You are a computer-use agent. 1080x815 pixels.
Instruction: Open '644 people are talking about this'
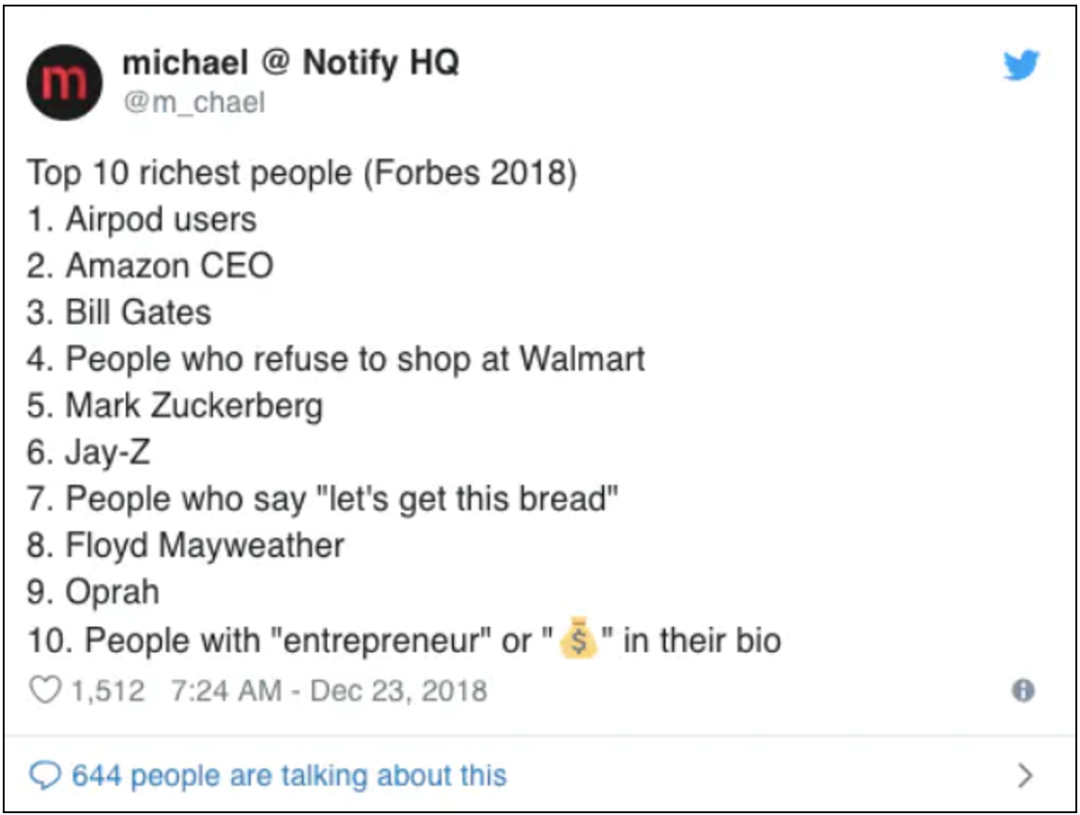click(x=288, y=775)
